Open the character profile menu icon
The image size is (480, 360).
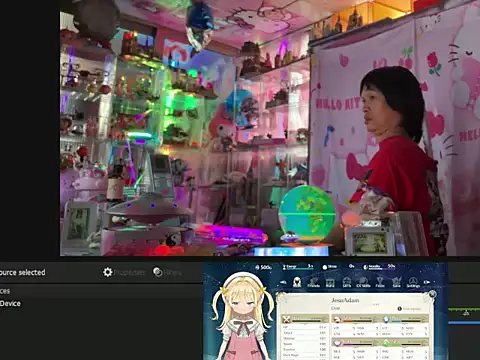coord(297,282)
